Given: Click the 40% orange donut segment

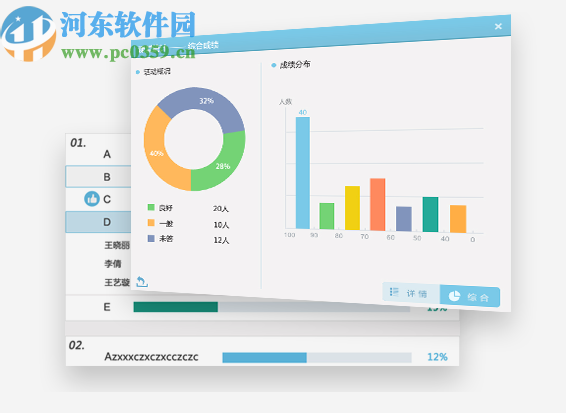Looking at the screenshot, I should (x=157, y=153).
